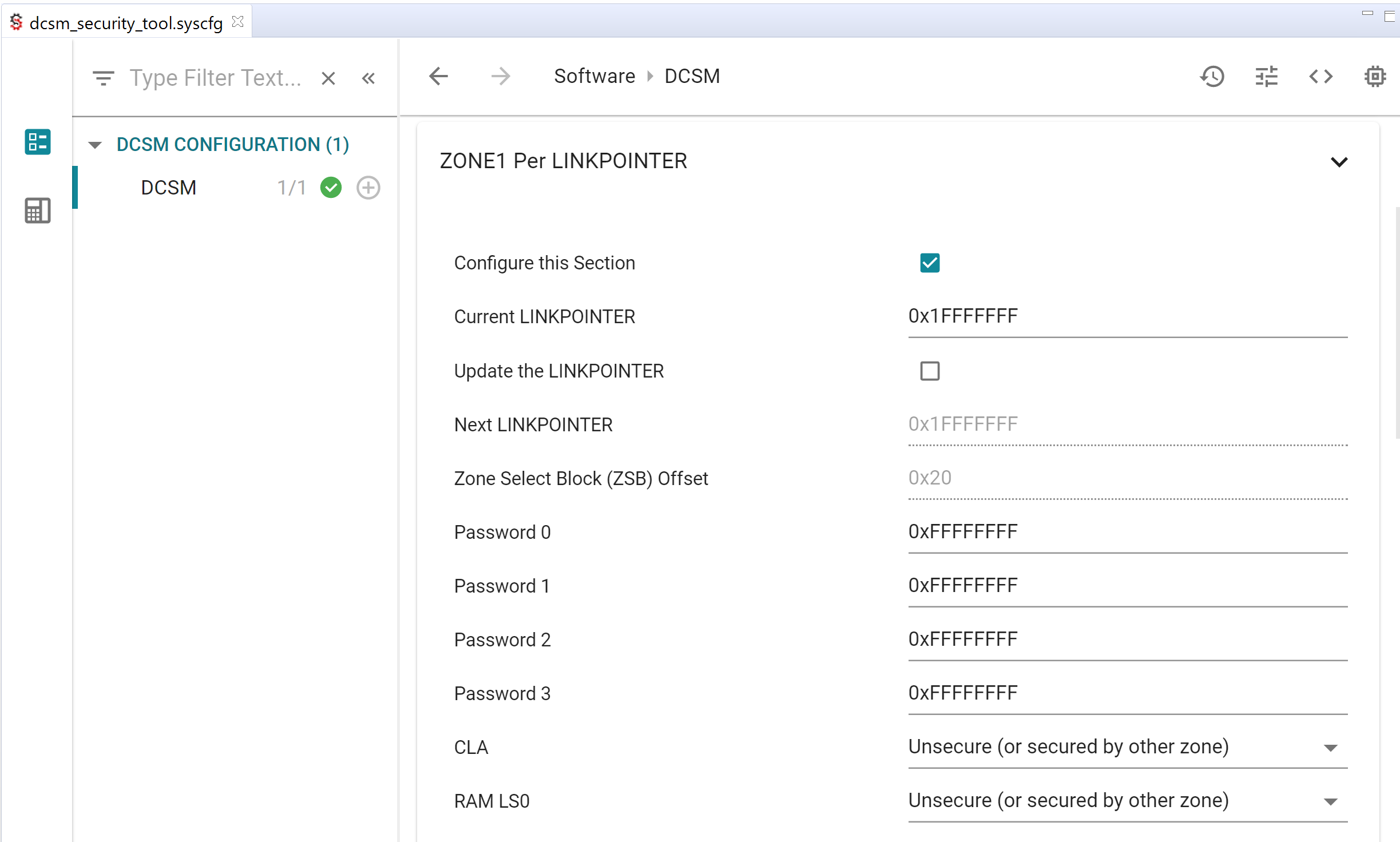Collapse the ZONE1 Per LINKPOINTER section

(1339, 162)
